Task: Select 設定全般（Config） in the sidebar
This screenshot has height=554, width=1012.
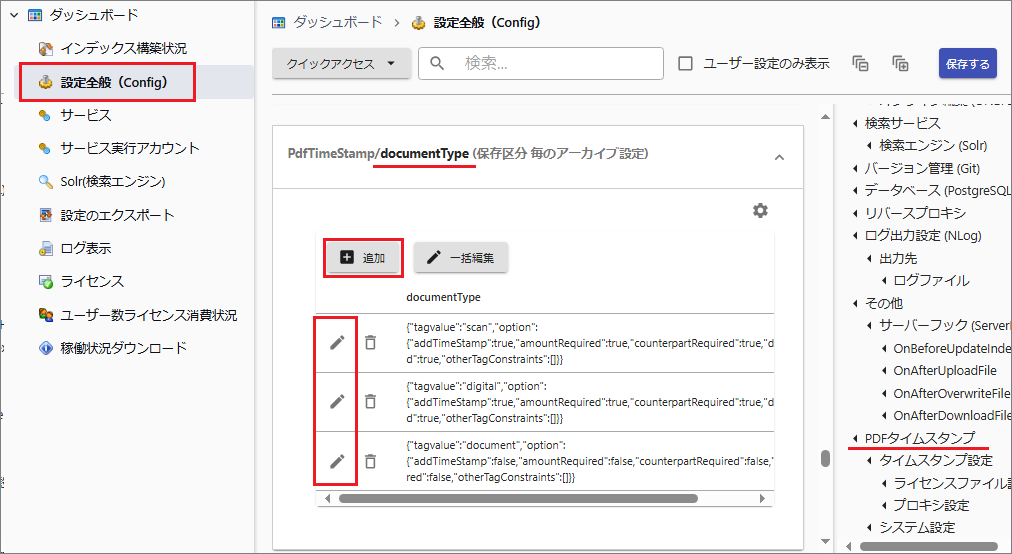Action: [113, 82]
